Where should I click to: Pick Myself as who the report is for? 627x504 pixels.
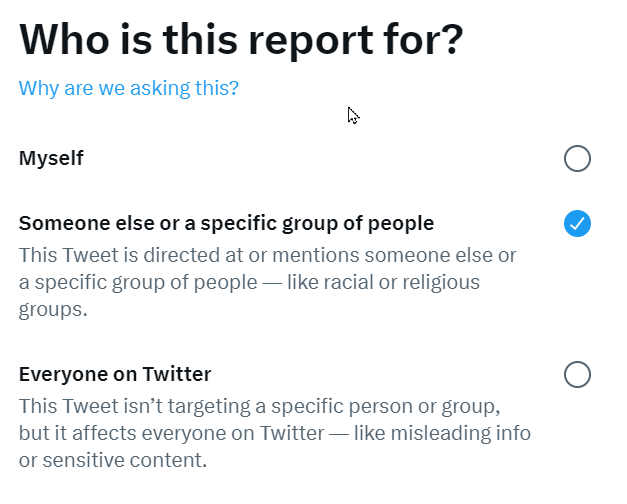point(577,158)
